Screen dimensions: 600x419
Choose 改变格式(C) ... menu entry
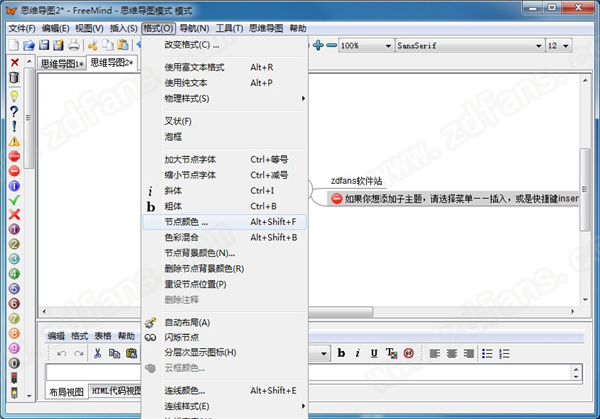tap(225, 45)
